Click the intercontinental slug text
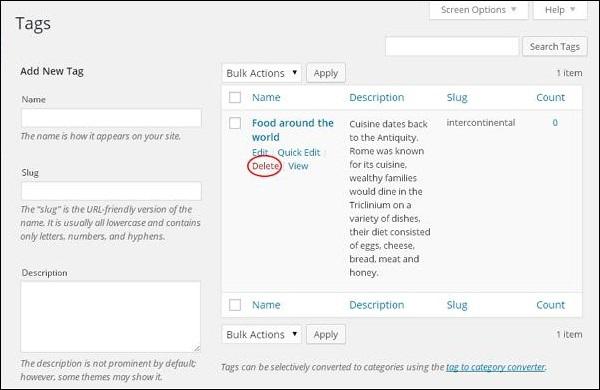Image resolution: width=600 pixels, height=390 pixels. (481, 122)
